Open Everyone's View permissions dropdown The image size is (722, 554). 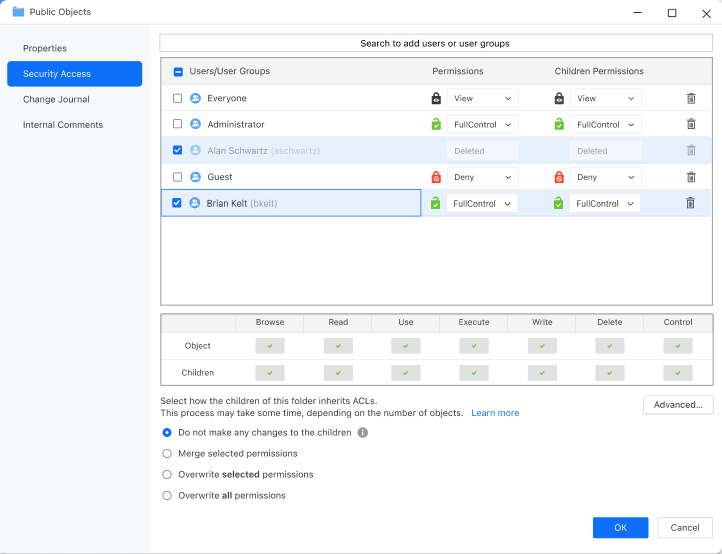tap(482, 98)
